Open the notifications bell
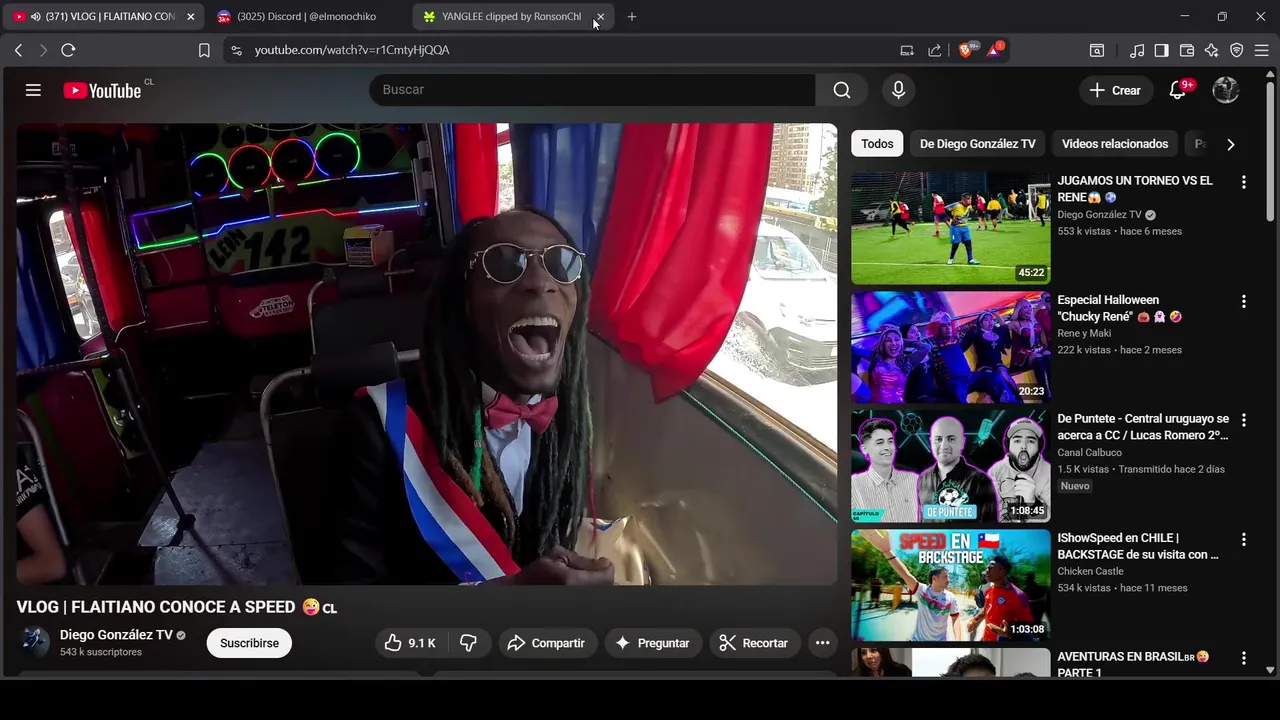Viewport: 1280px width, 720px height. pos(1178,90)
